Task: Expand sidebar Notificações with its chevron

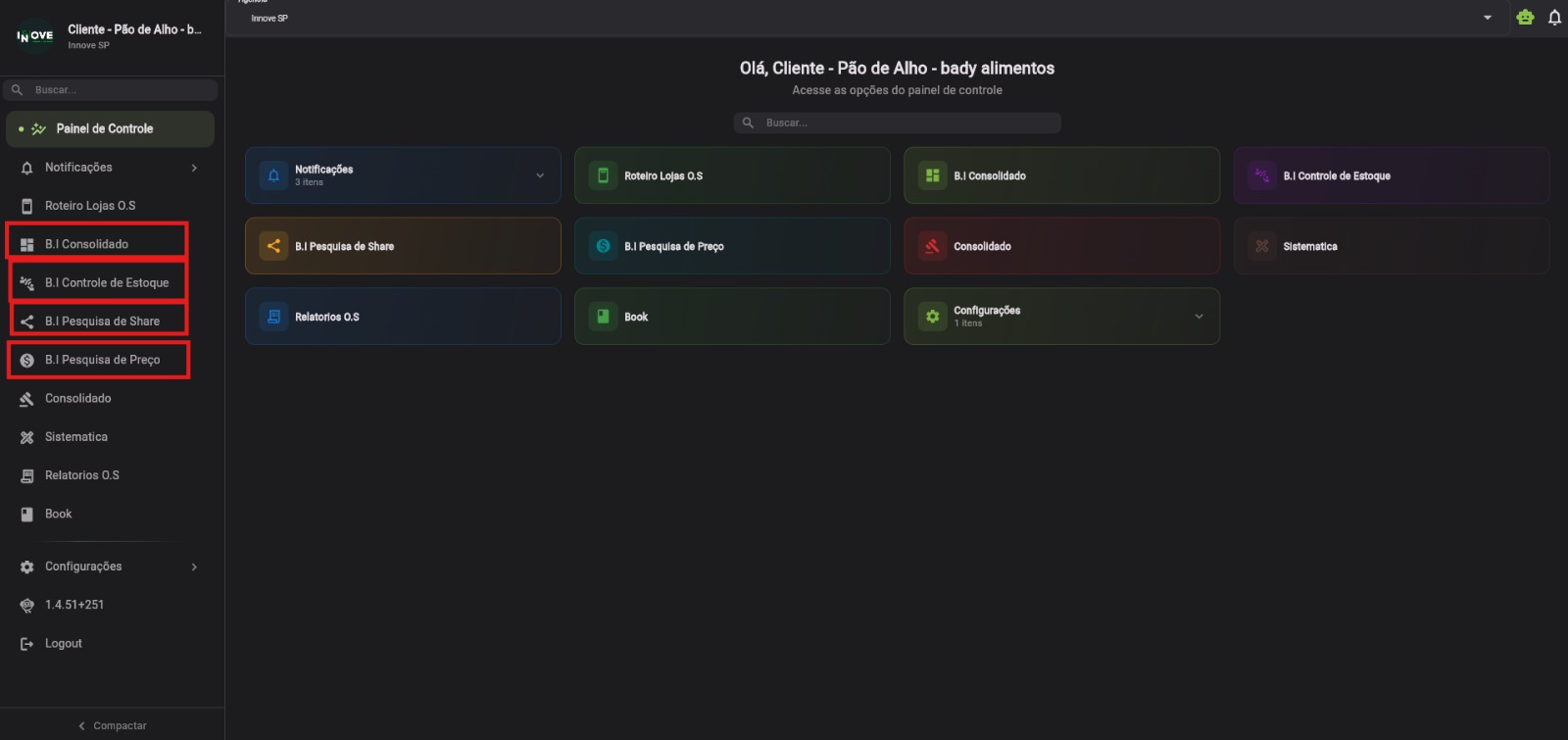Action: [194, 168]
